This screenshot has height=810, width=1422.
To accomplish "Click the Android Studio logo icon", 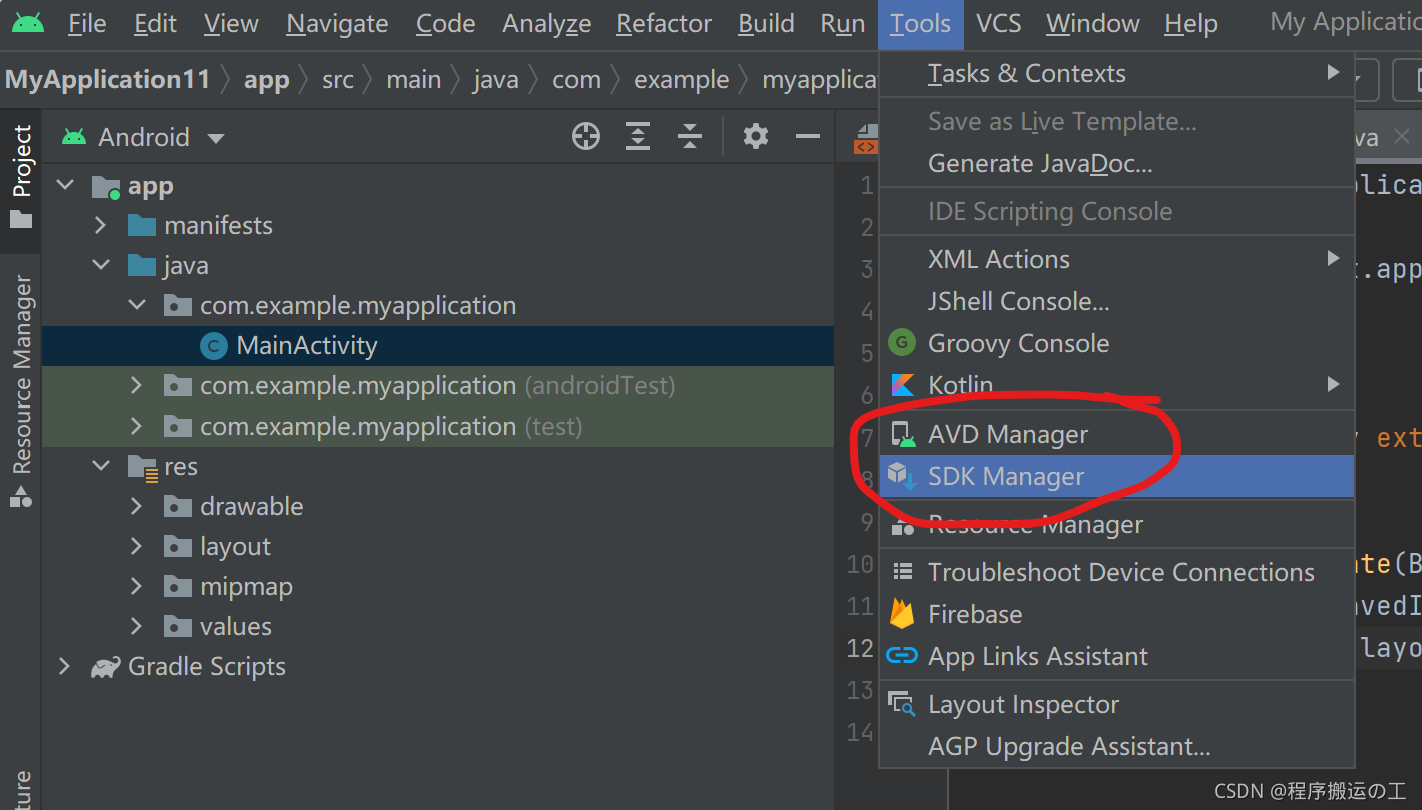I will [28, 23].
